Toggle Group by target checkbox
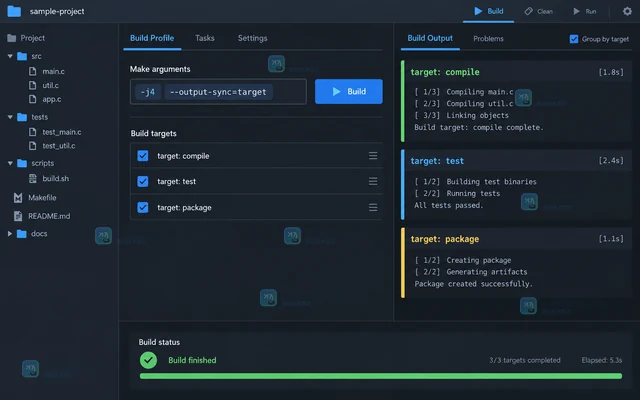This screenshot has width=640, height=400. pos(574,39)
